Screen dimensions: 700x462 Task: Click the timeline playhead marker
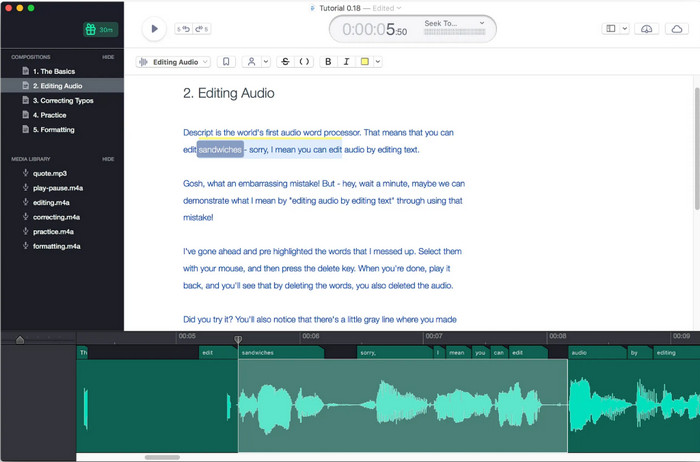tap(238, 340)
